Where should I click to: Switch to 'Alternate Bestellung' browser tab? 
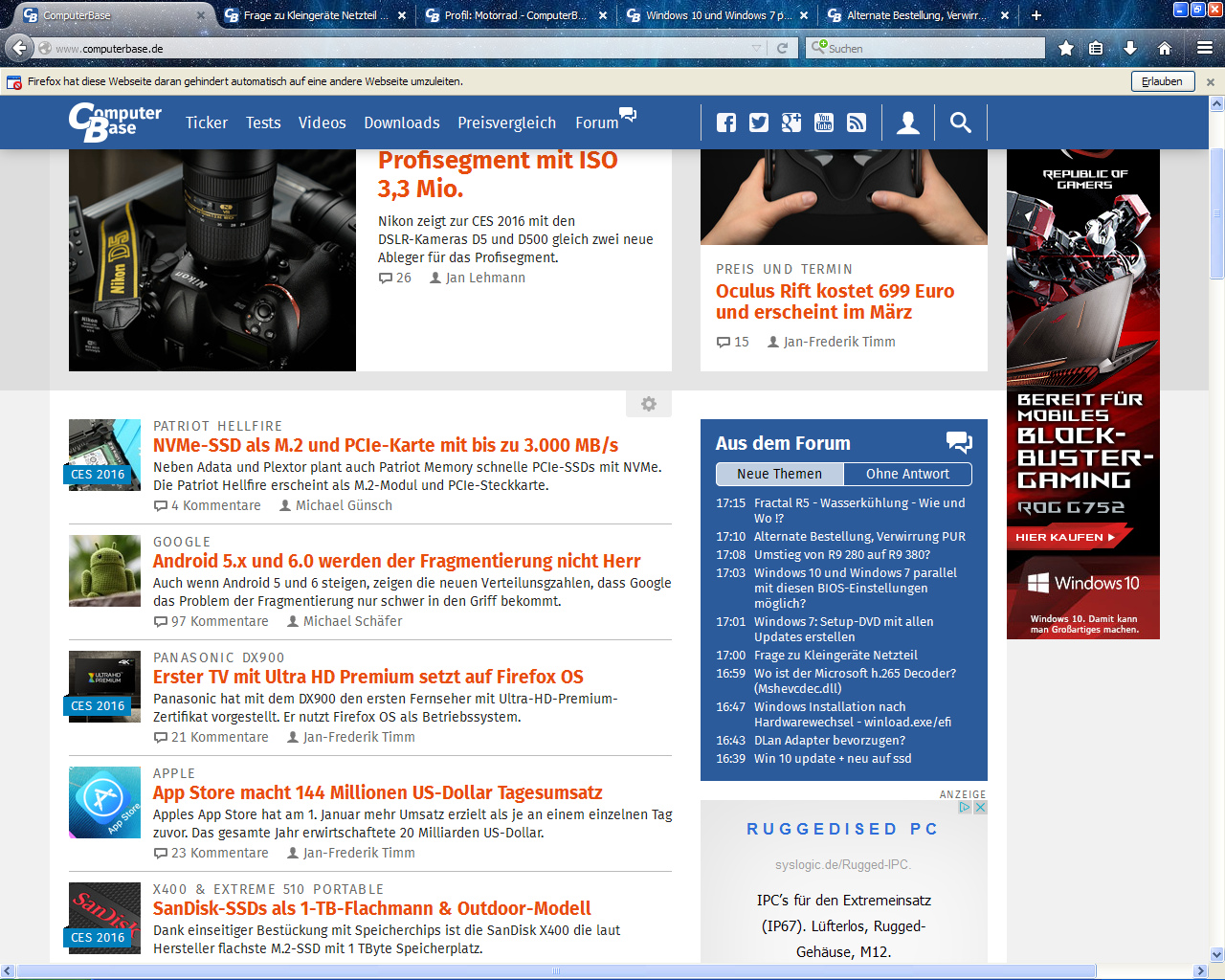(916, 15)
